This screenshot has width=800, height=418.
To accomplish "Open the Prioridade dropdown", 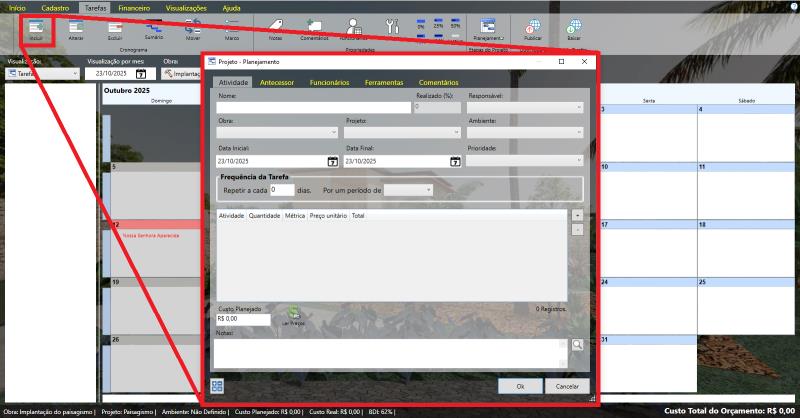I will [x=524, y=160].
